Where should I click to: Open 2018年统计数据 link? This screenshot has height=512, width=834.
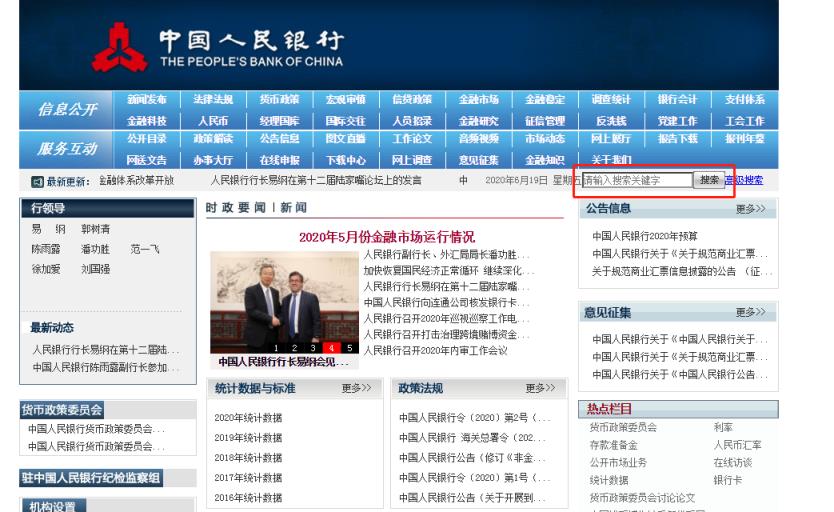248,458
